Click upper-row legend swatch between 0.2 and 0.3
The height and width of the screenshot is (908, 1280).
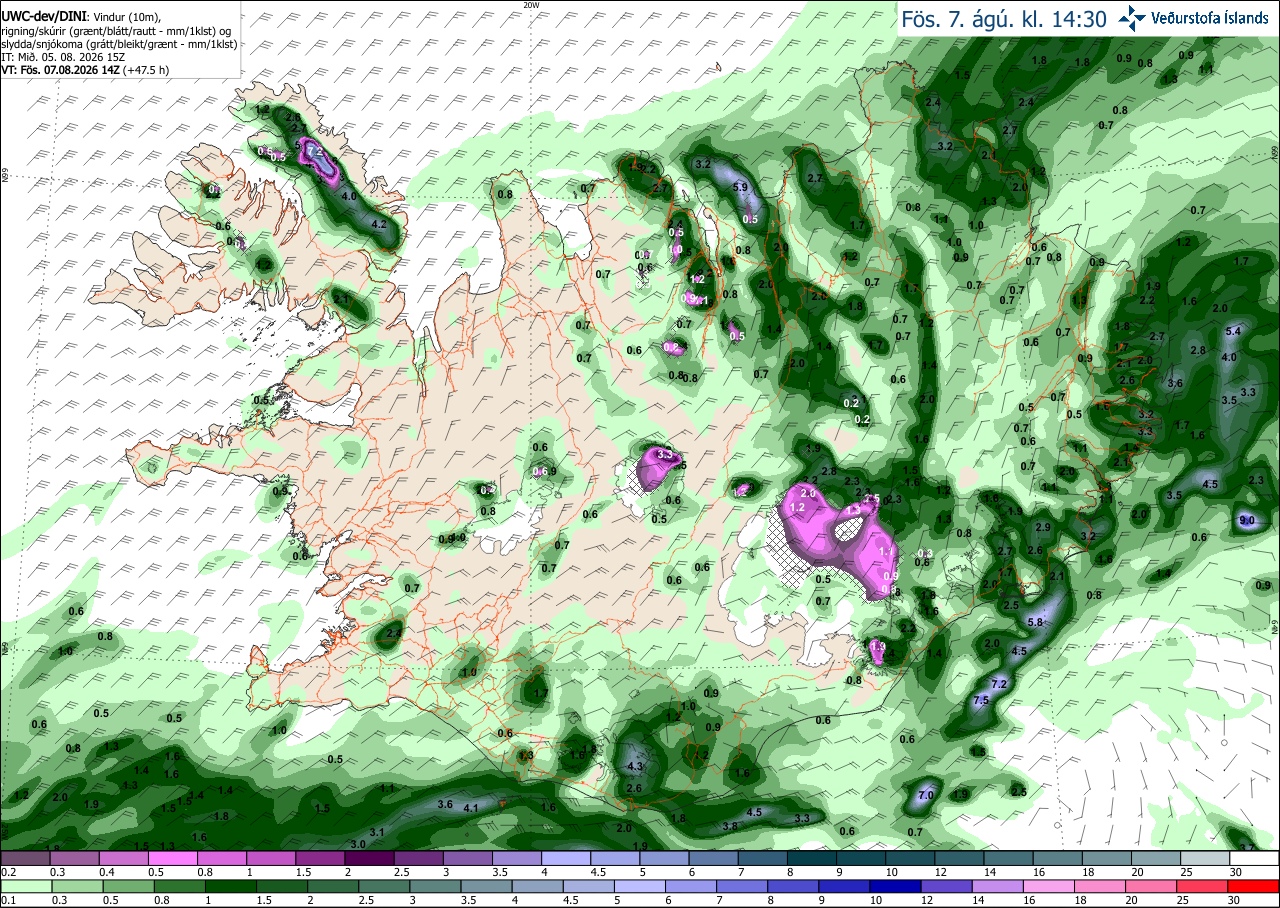coord(24,858)
